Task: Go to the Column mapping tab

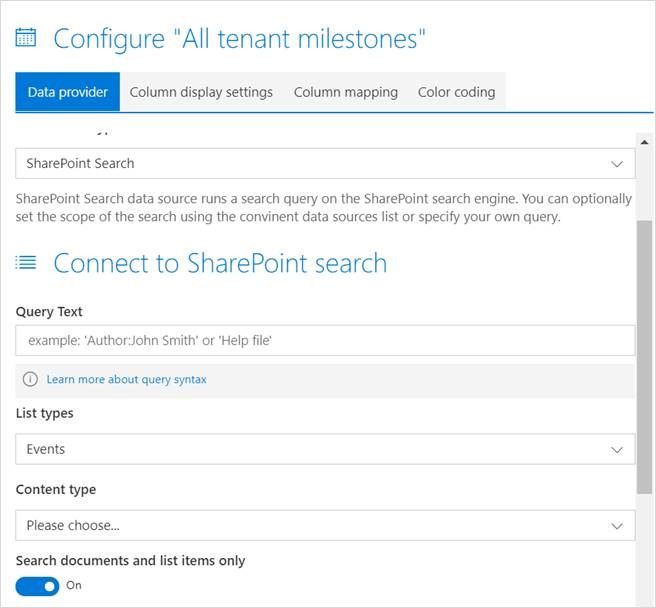Action: pyautogui.click(x=346, y=92)
